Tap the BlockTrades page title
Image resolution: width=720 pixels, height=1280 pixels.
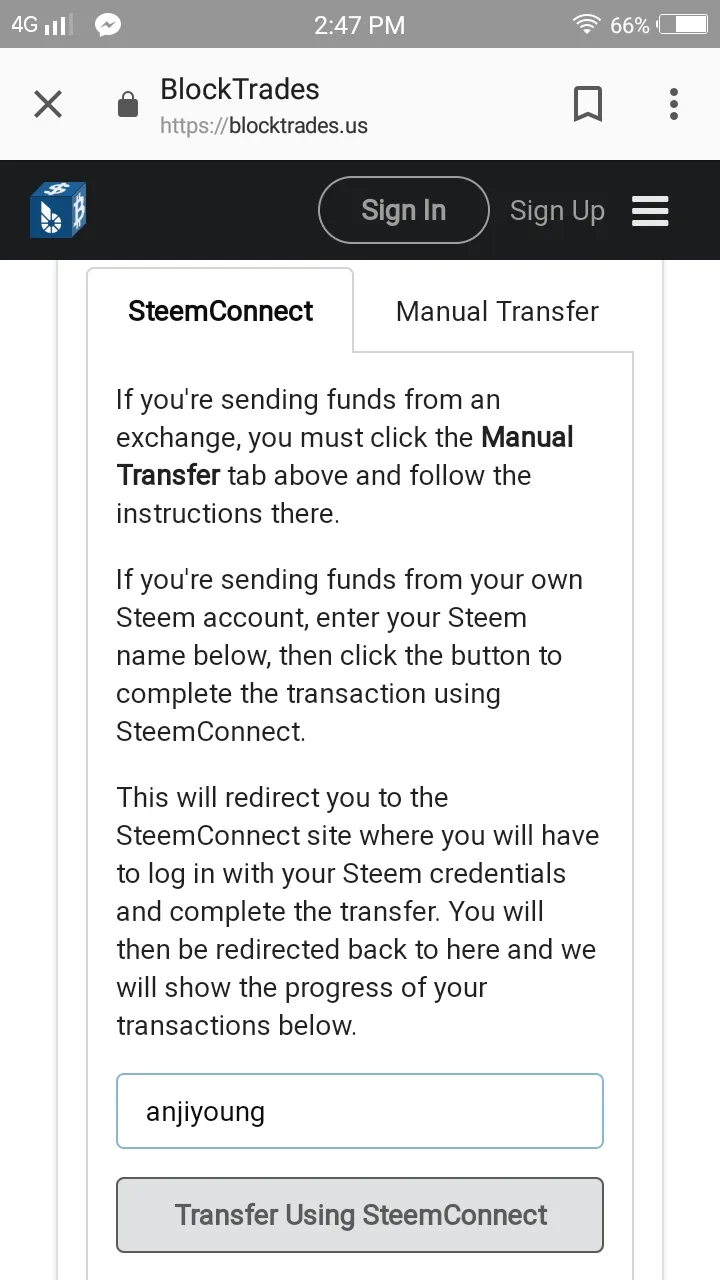click(240, 89)
